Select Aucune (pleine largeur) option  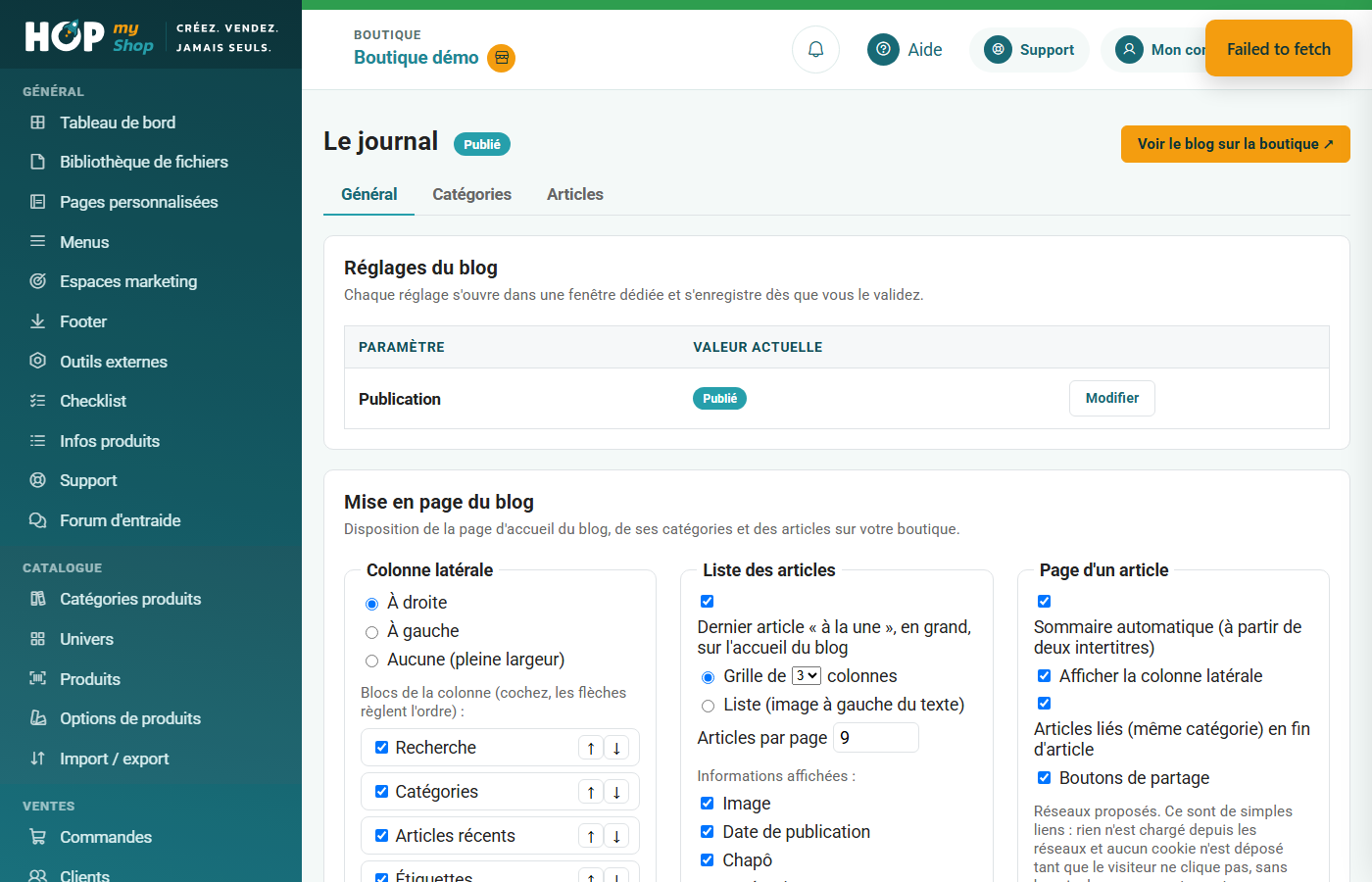pyautogui.click(x=371, y=661)
